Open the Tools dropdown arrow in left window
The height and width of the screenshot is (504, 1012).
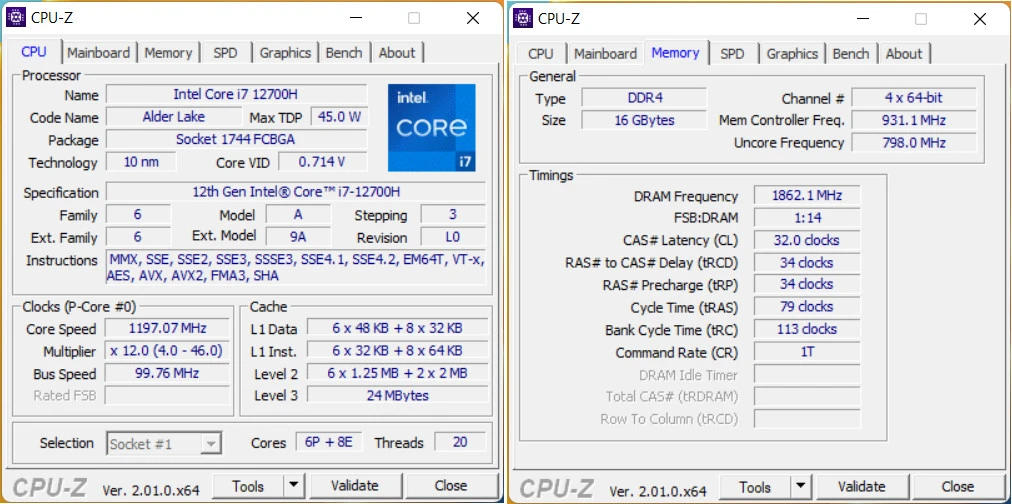(x=293, y=486)
